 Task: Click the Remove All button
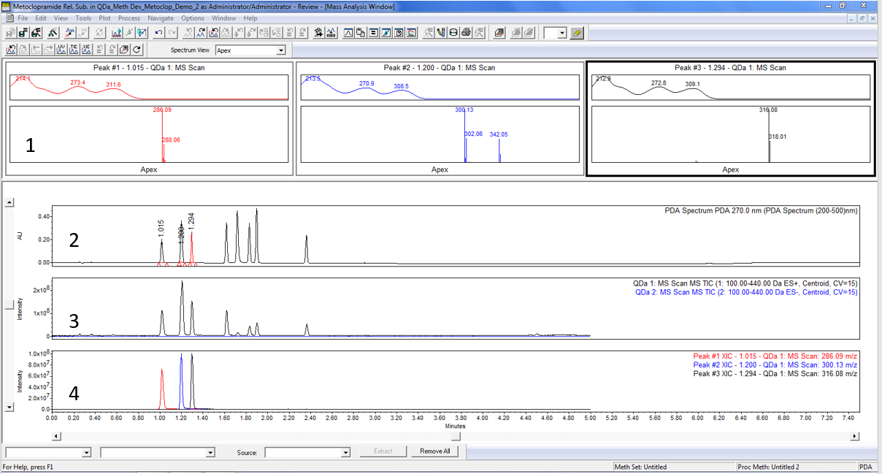click(x=435, y=451)
